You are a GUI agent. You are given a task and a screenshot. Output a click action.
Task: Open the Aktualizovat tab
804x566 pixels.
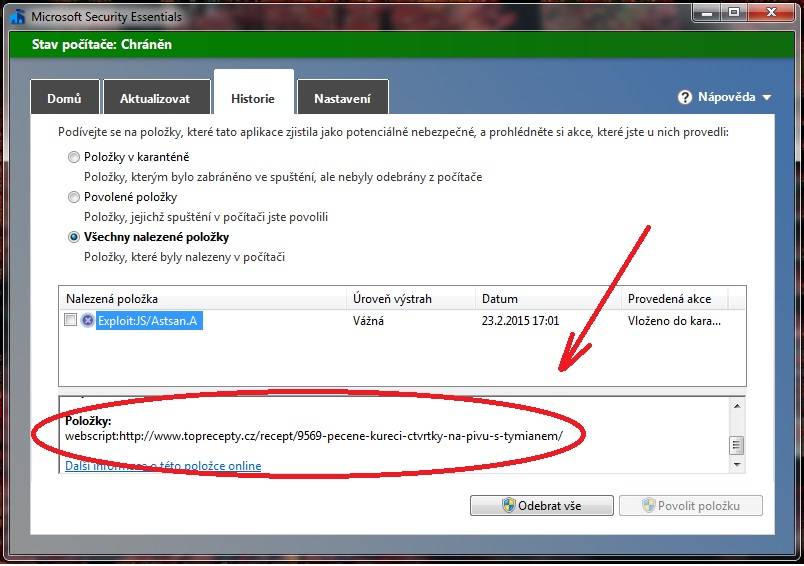pos(156,97)
